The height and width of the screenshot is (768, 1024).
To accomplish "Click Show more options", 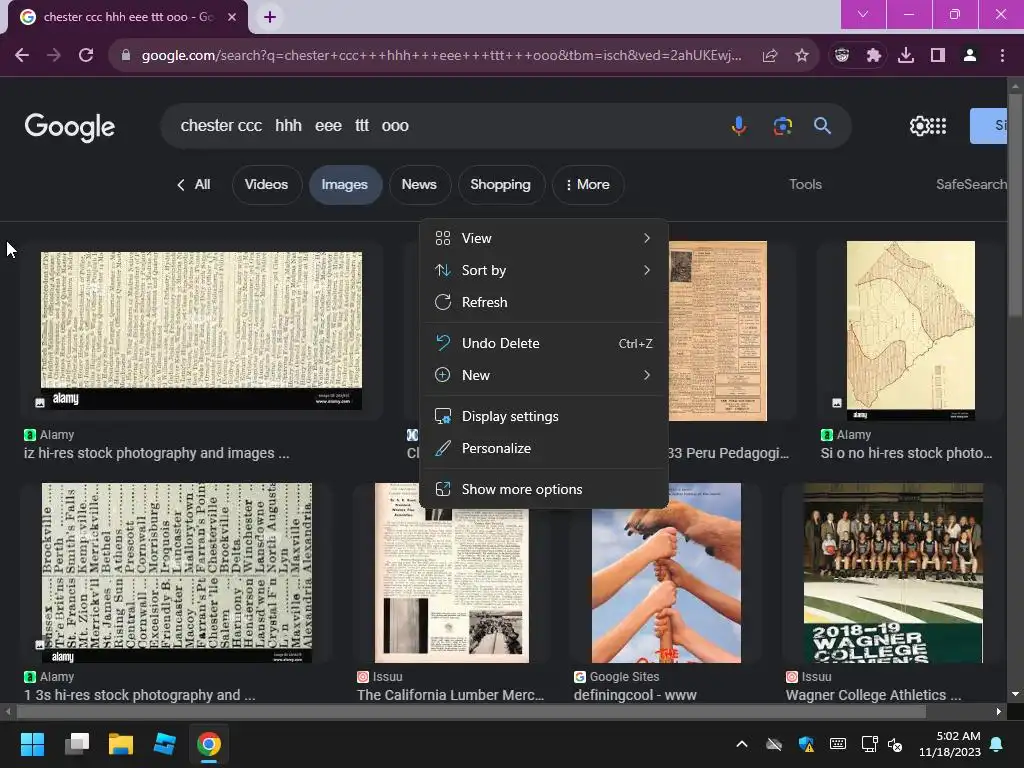I will tap(543, 490).
